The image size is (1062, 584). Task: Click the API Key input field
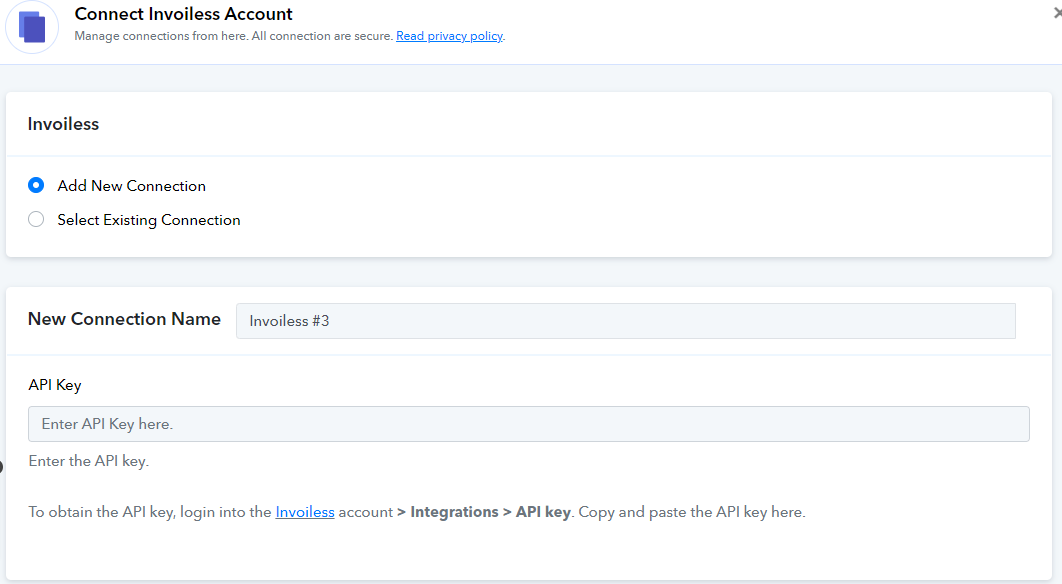click(529, 424)
